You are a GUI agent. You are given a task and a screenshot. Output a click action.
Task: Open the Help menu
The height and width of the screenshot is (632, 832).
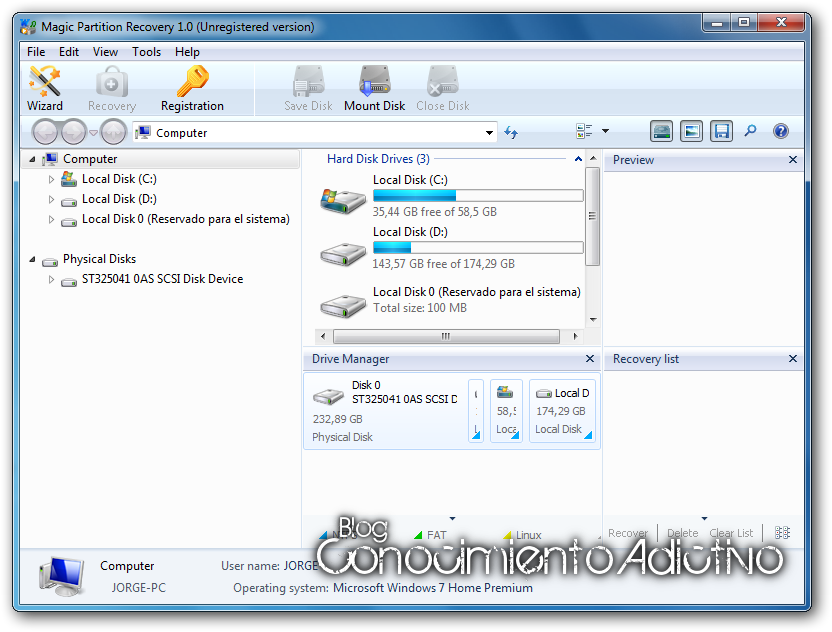(187, 52)
